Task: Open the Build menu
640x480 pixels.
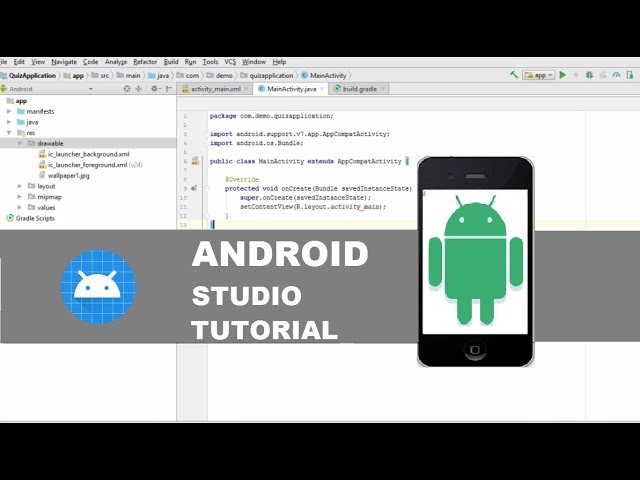Action: [x=171, y=62]
